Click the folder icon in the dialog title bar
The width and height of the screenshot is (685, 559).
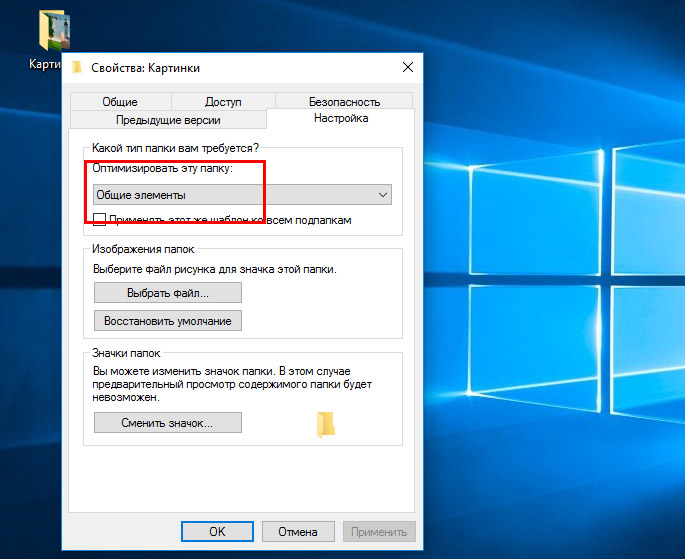(x=77, y=68)
